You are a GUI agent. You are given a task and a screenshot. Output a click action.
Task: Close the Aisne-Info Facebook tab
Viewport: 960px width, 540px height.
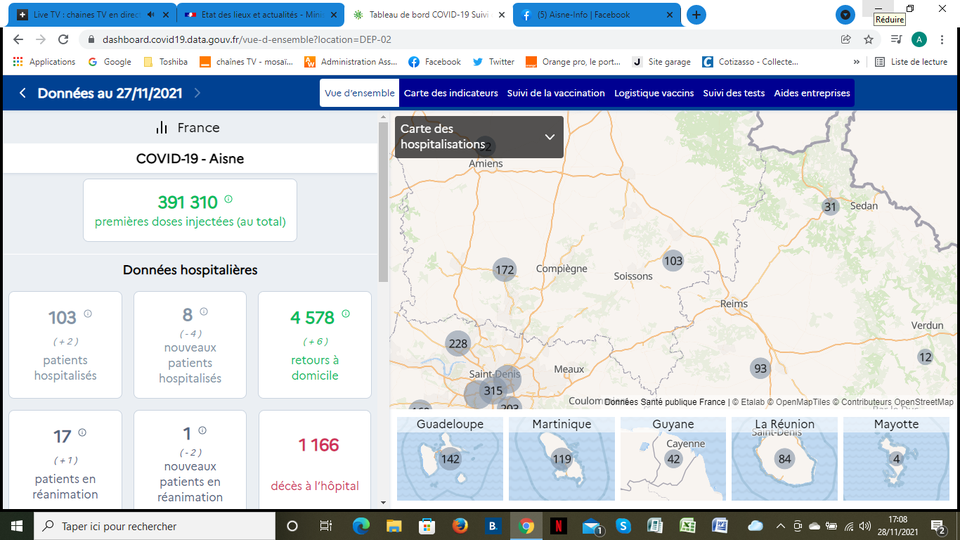coord(669,15)
